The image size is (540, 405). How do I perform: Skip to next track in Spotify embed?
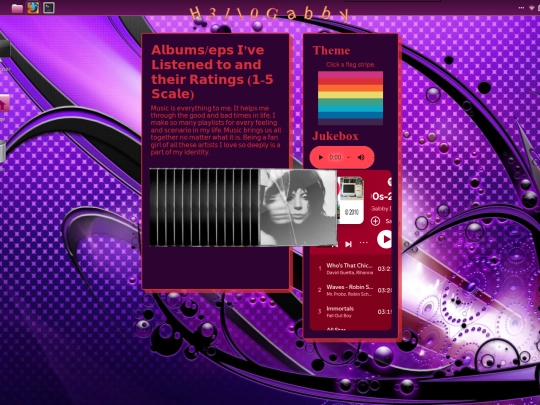349,244
